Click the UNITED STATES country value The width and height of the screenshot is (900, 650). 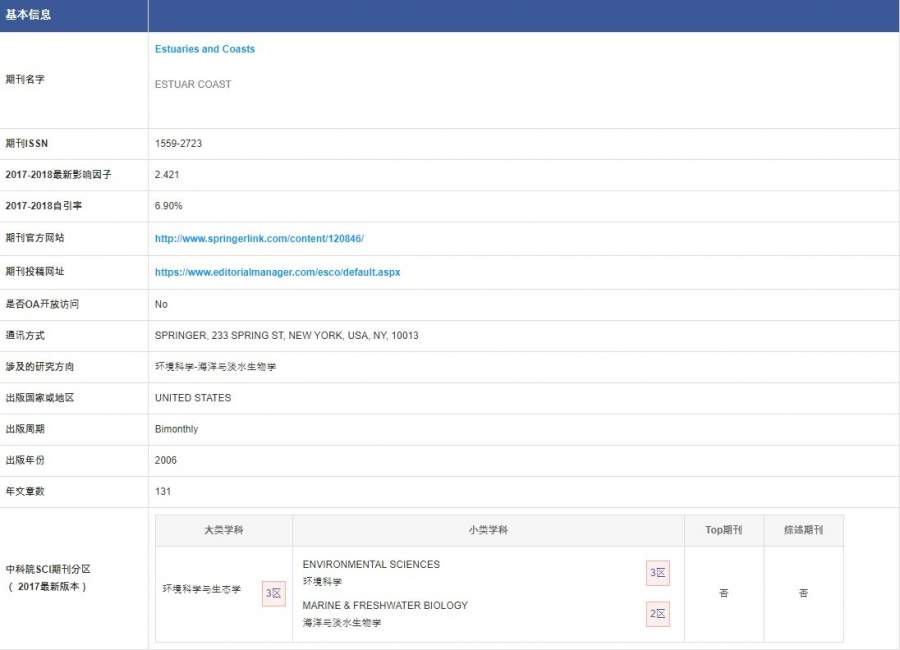point(192,398)
